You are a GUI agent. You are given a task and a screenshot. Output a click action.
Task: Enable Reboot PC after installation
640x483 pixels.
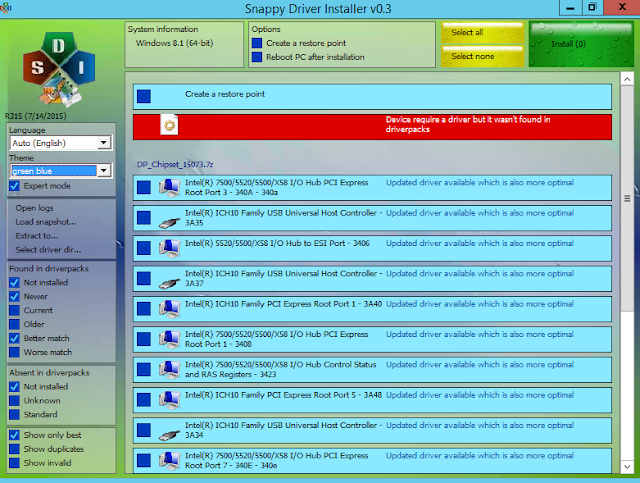(257, 57)
